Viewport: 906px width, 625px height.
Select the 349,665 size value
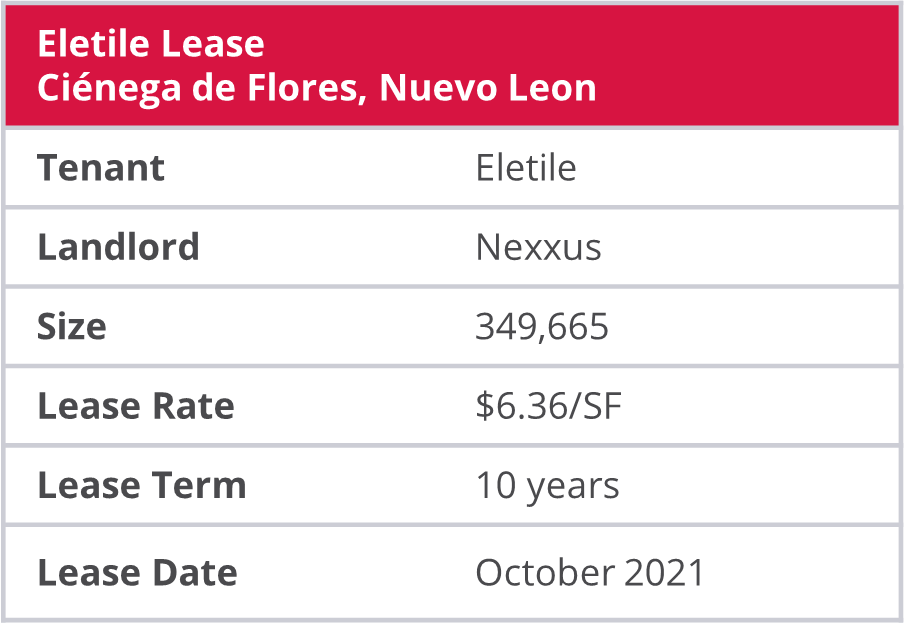(x=542, y=327)
